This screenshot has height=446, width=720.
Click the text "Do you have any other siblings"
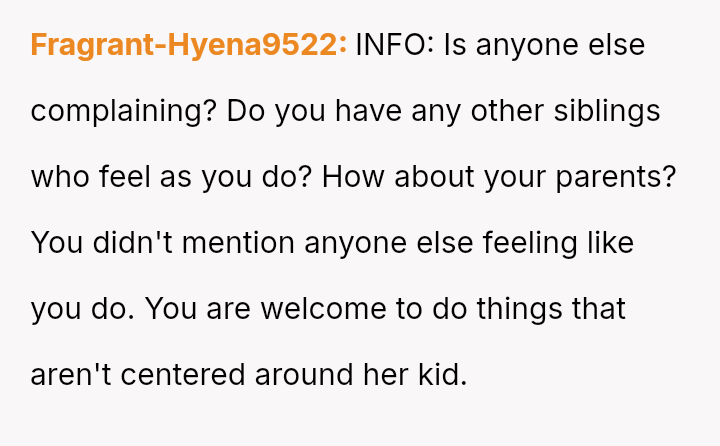443,111
